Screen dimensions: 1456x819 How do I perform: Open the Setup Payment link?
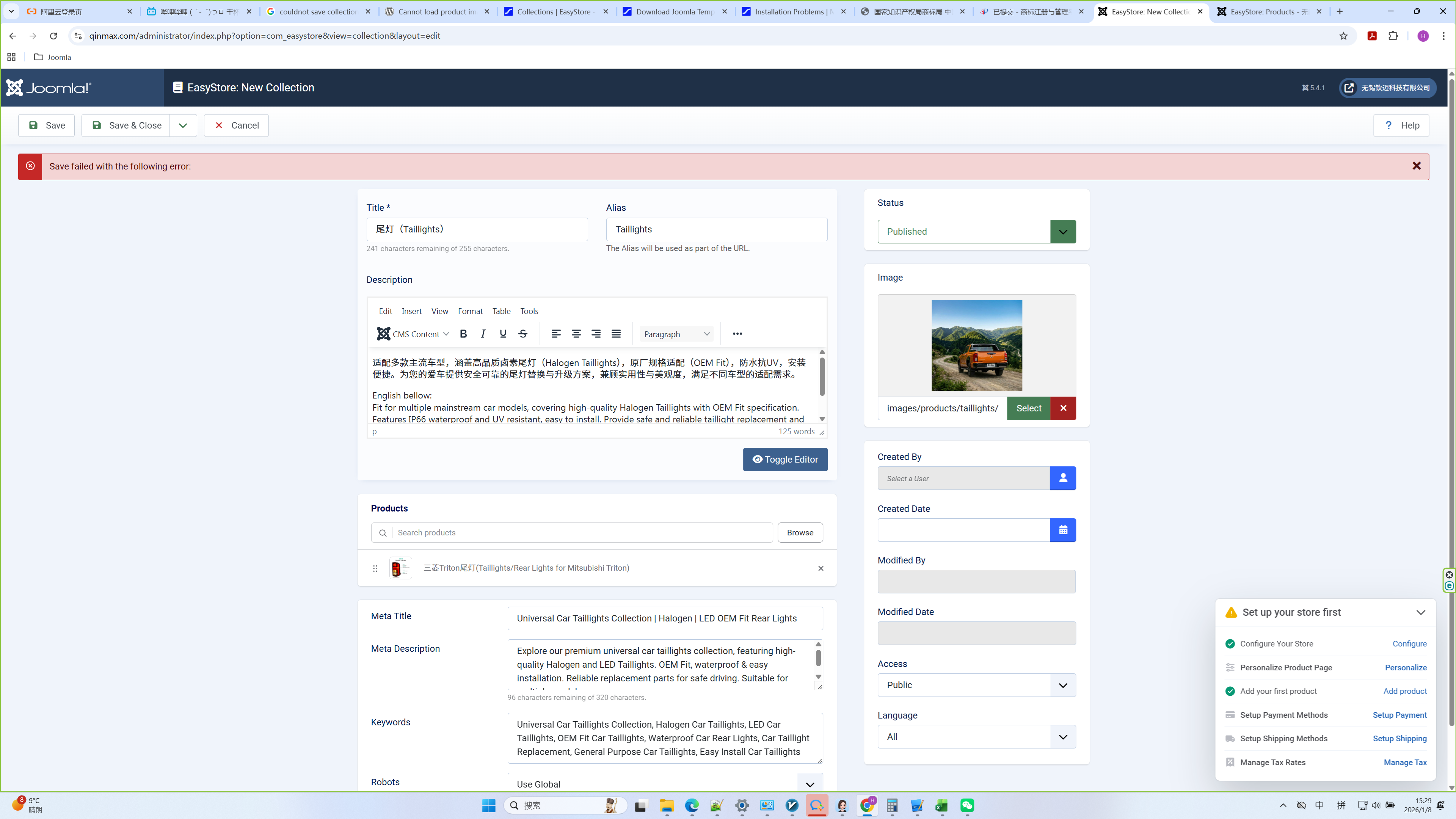pos(1400,715)
